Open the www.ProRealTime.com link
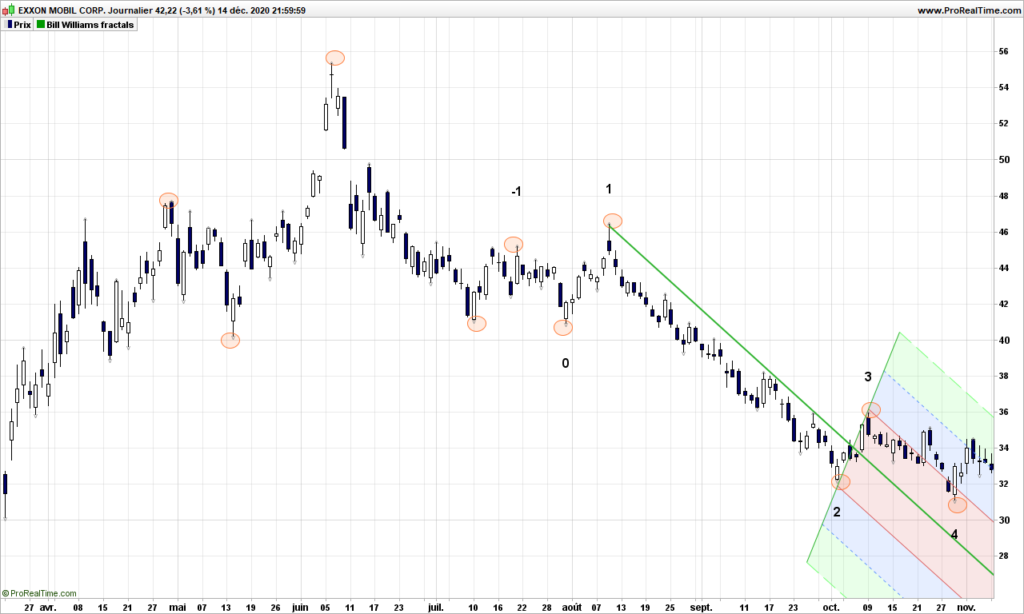1024x614 pixels. pos(969,10)
